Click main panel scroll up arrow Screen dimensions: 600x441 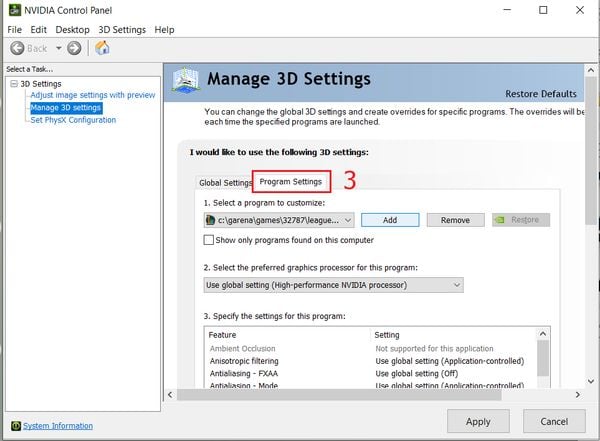[x=591, y=70]
